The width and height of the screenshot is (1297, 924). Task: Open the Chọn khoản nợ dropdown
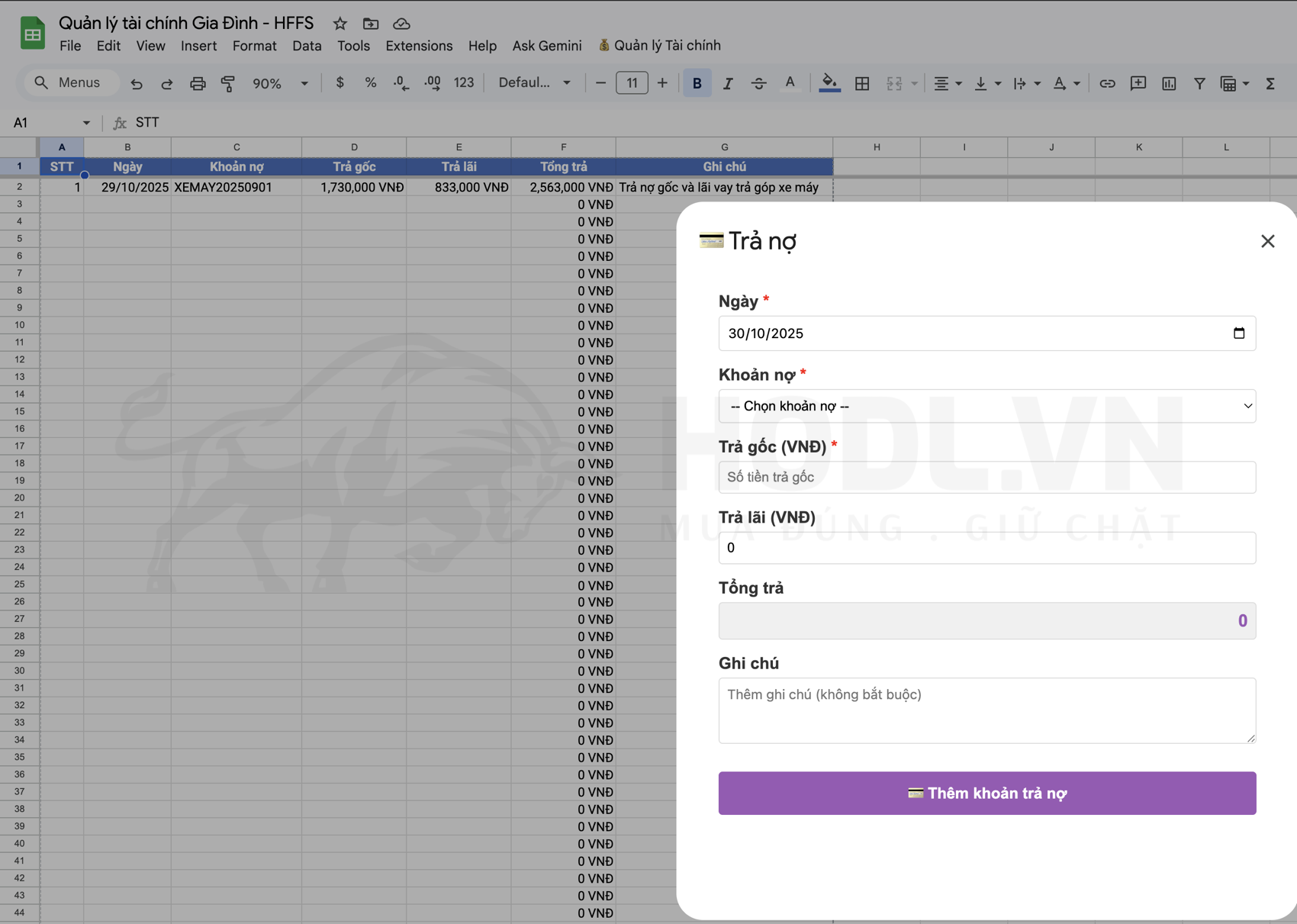986,406
